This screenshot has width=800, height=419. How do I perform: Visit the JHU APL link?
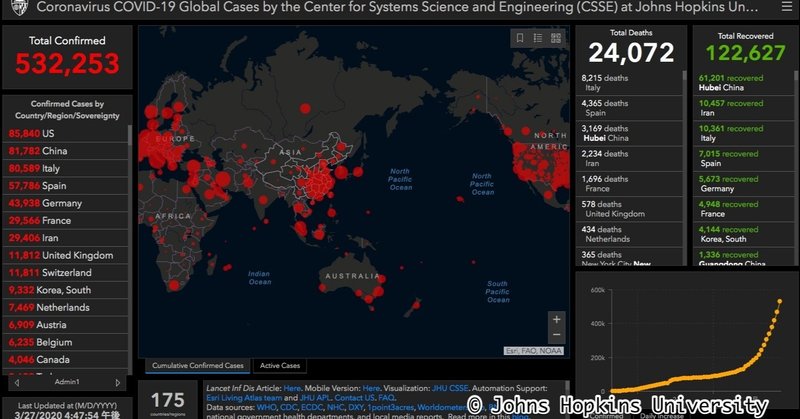314,398
